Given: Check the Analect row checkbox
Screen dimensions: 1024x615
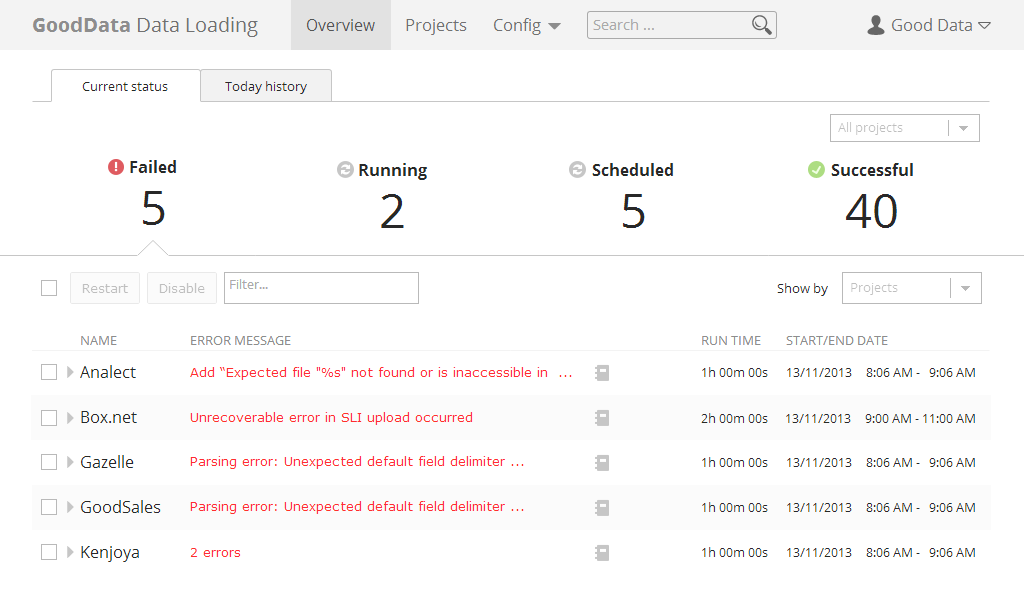Looking at the screenshot, I should point(49,372).
